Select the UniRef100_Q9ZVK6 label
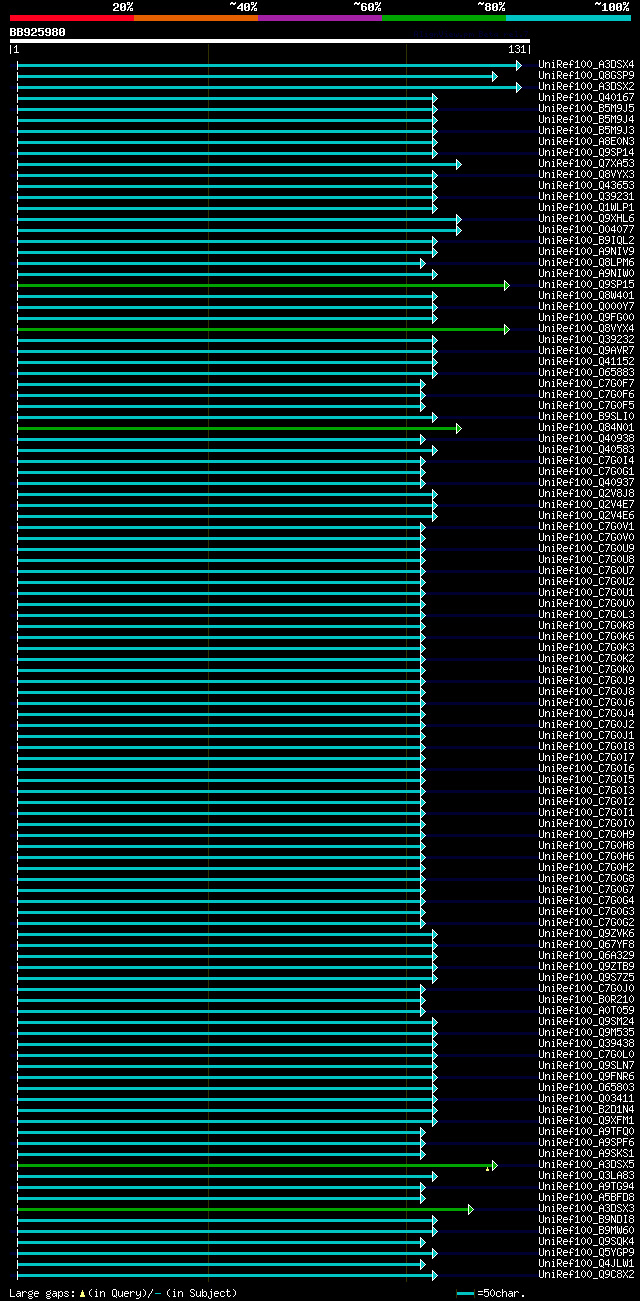640x1301 pixels. [x=586, y=934]
